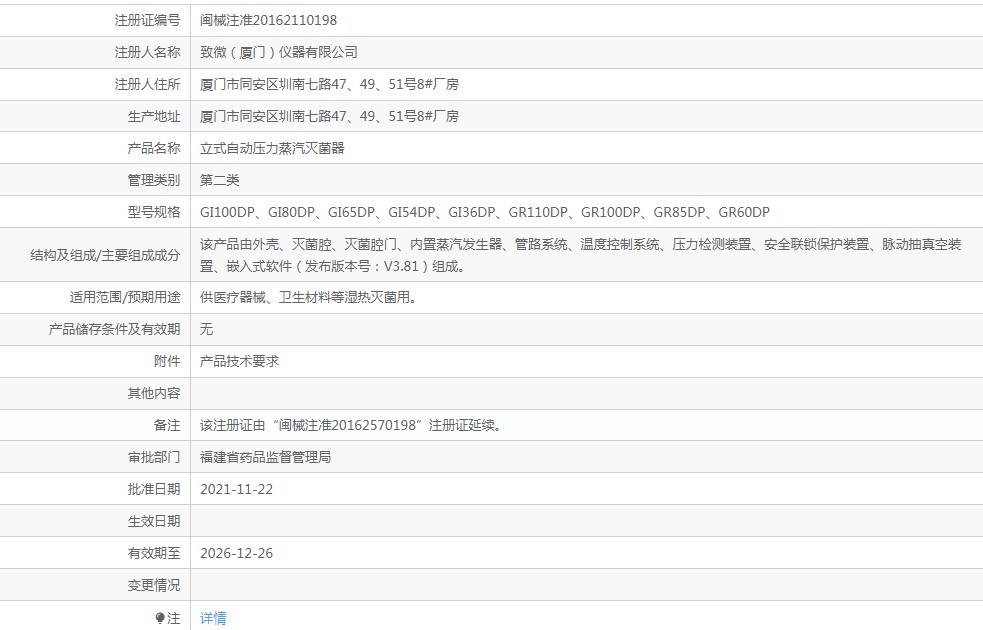983x630 pixels.
Task: Click the 注册人名称 label
Action: coord(147,52)
